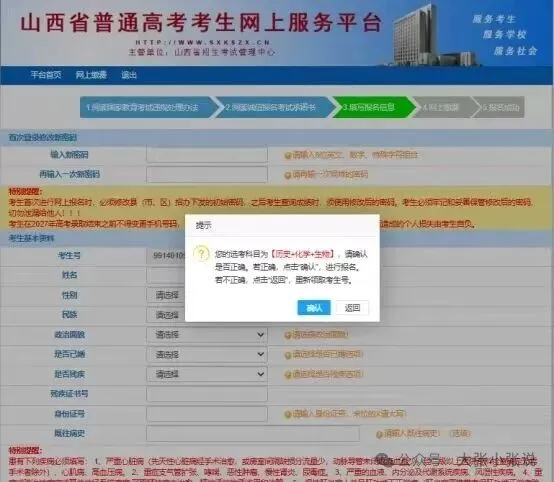Click the hint icon in the 是否已婚 row

pyautogui.click(x=288, y=355)
